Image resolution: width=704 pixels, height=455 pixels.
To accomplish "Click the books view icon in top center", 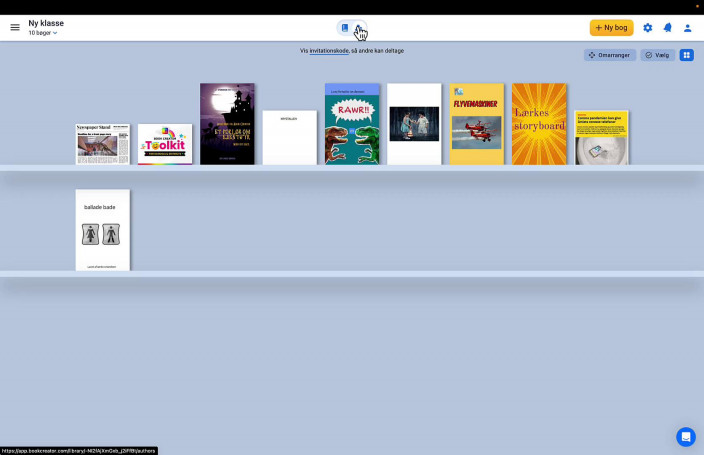I will tap(344, 28).
